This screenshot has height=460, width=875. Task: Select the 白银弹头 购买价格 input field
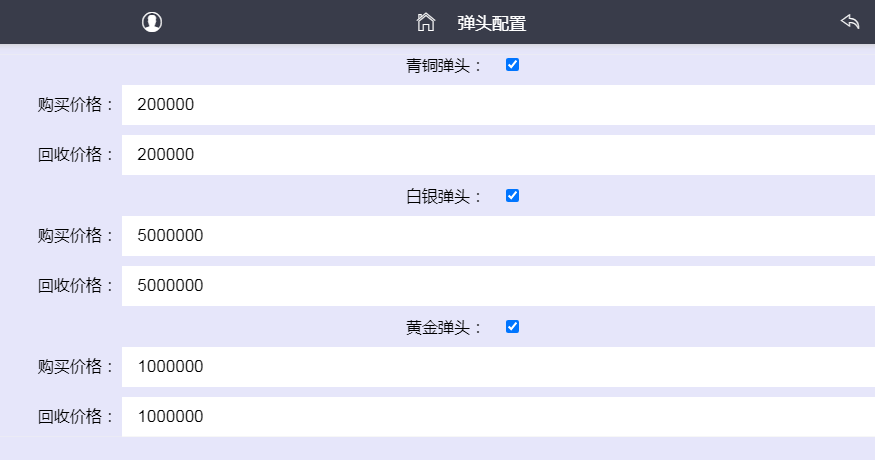point(498,236)
